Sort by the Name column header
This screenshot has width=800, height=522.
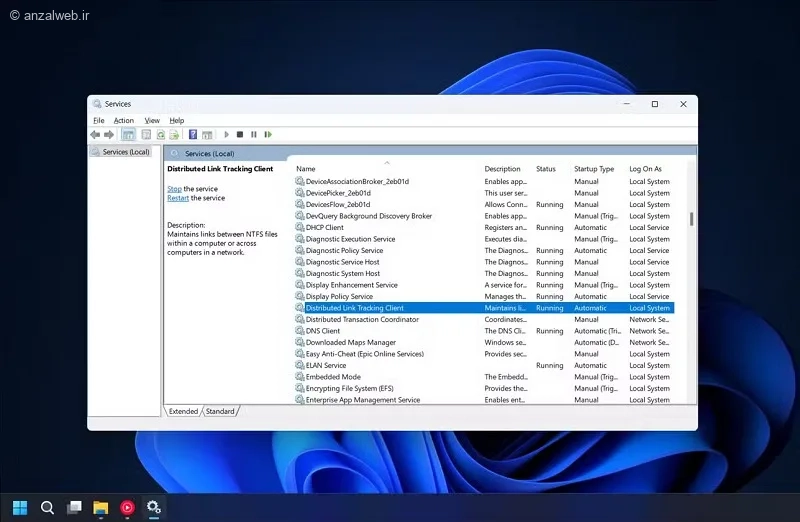pyautogui.click(x=306, y=169)
